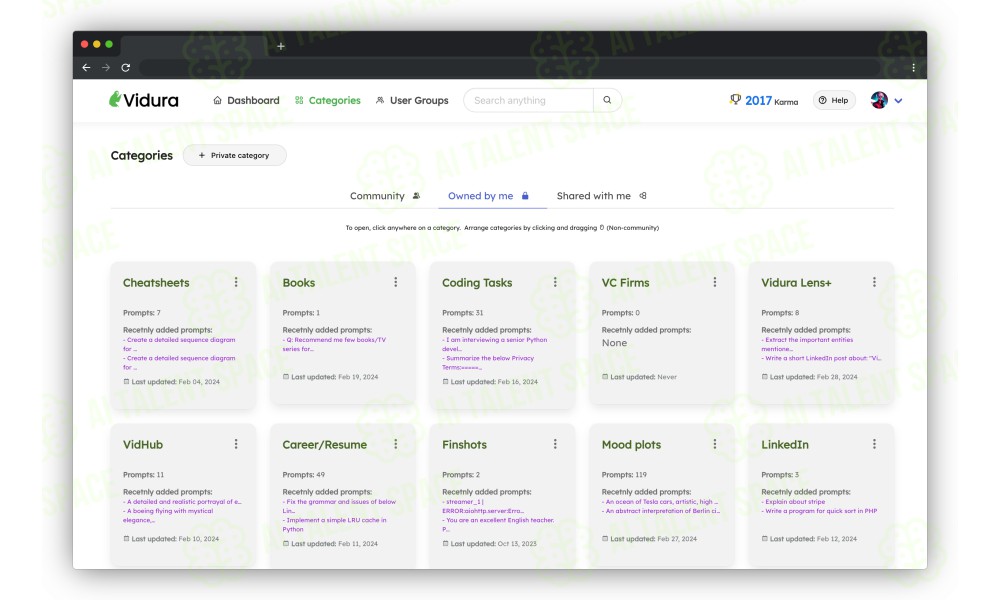Open prompt 'Write a short LinkedIn post about'
Image resolution: width=1000 pixels, height=600 pixels.
point(821,358)
